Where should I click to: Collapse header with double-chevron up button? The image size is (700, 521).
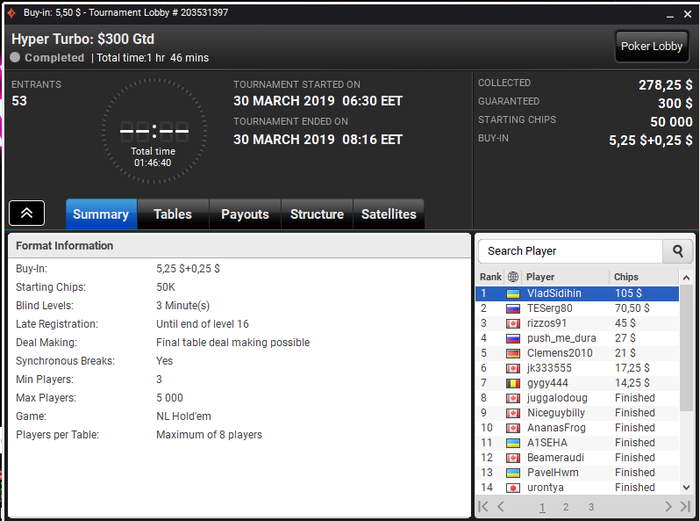coord(27,213)
